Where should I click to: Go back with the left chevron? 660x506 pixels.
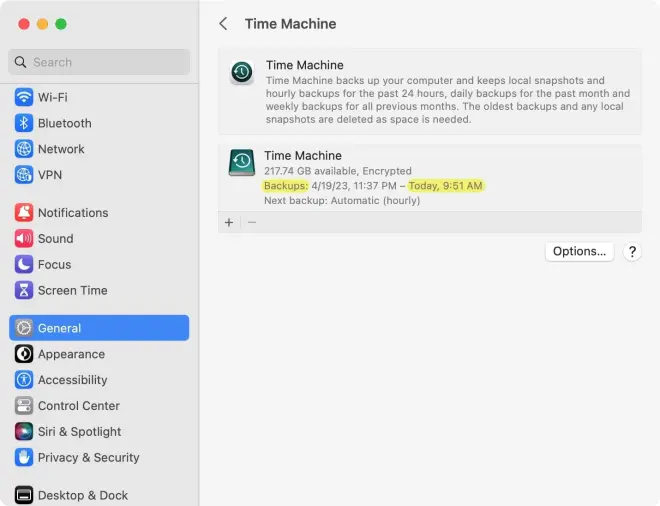point(224,24)
